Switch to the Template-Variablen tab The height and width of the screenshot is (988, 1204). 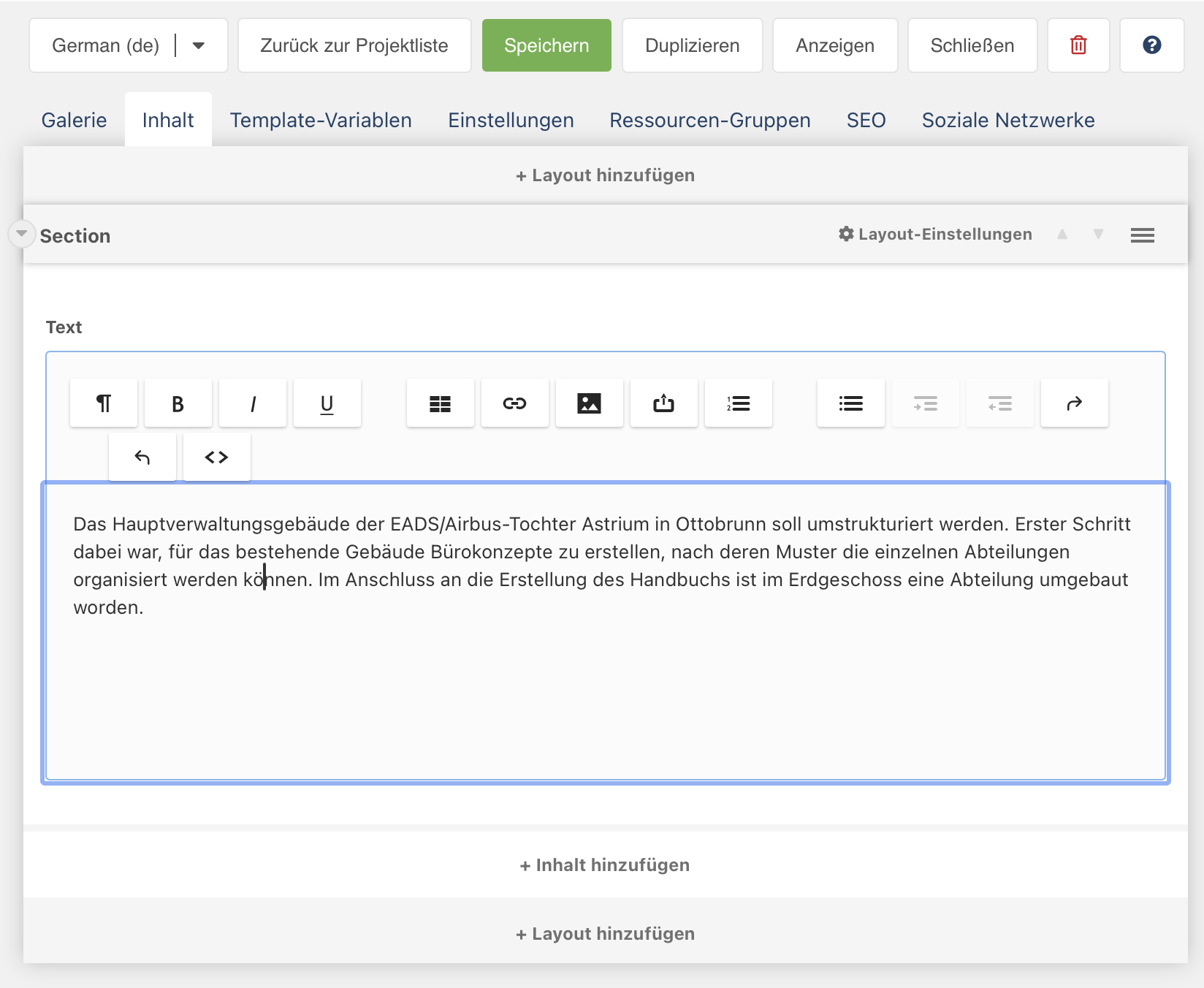point(321,120)
